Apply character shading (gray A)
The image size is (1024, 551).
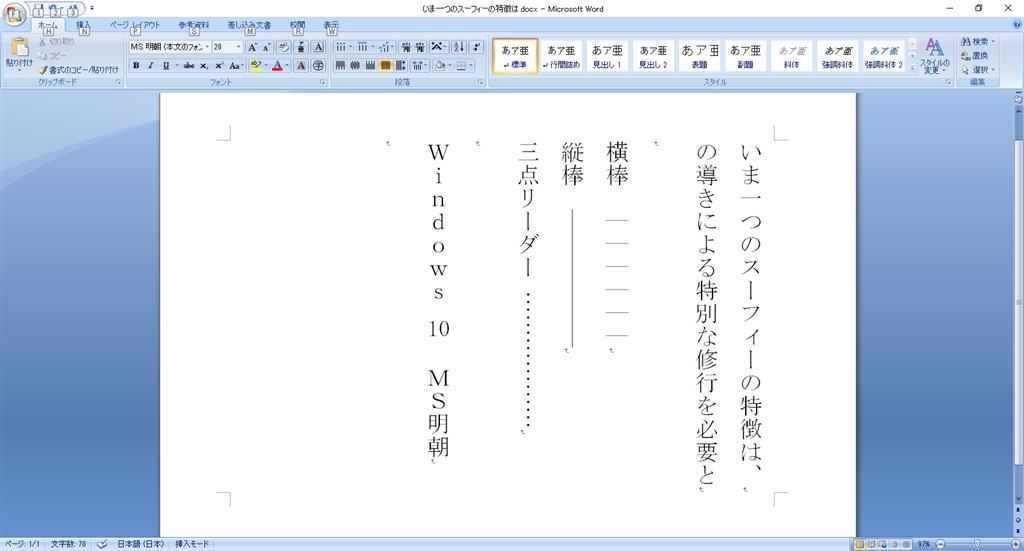click(x=301, y=65)
